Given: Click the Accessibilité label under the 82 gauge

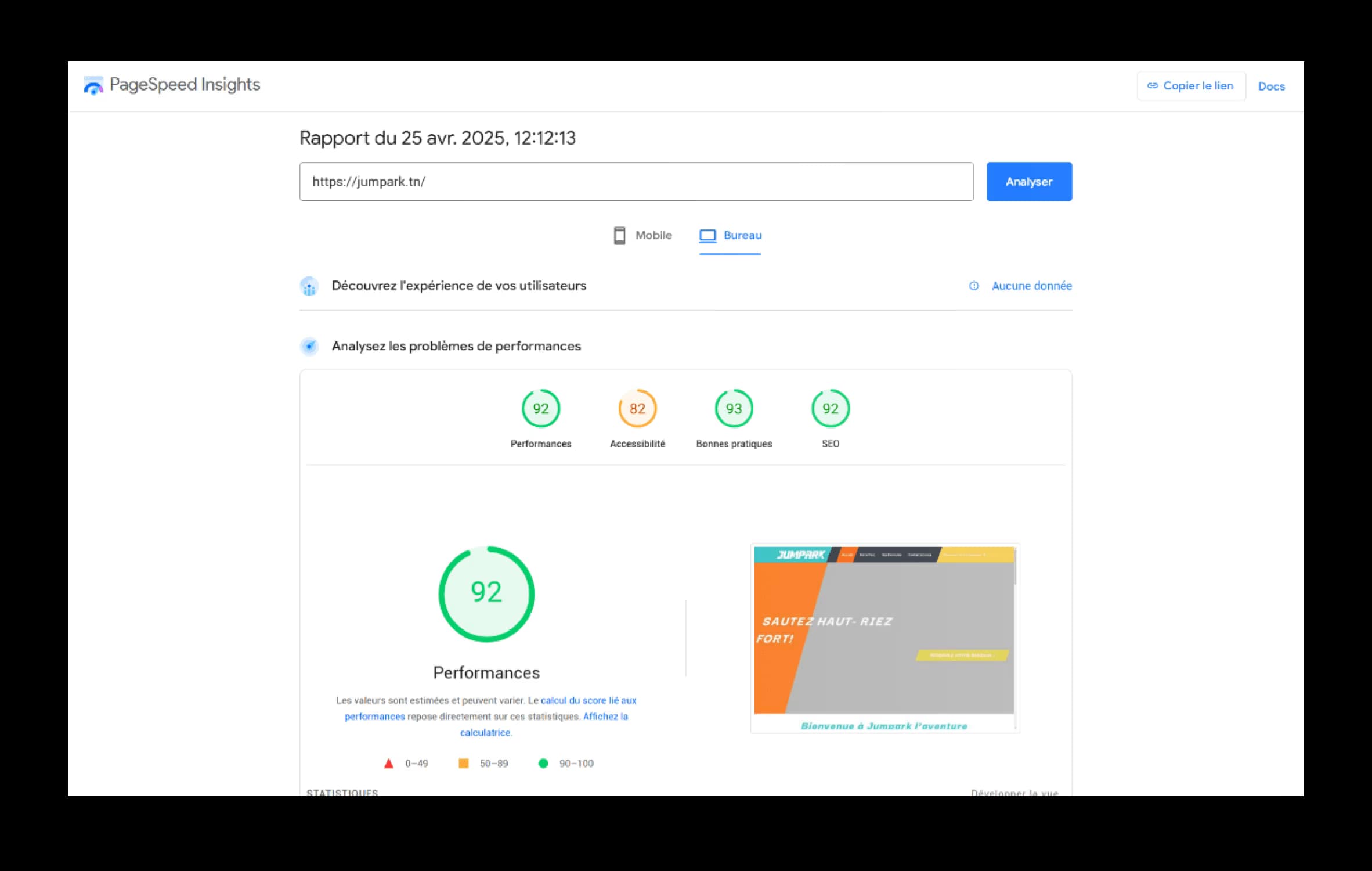Looking at the screenshot, I should [x=637, y=444].
